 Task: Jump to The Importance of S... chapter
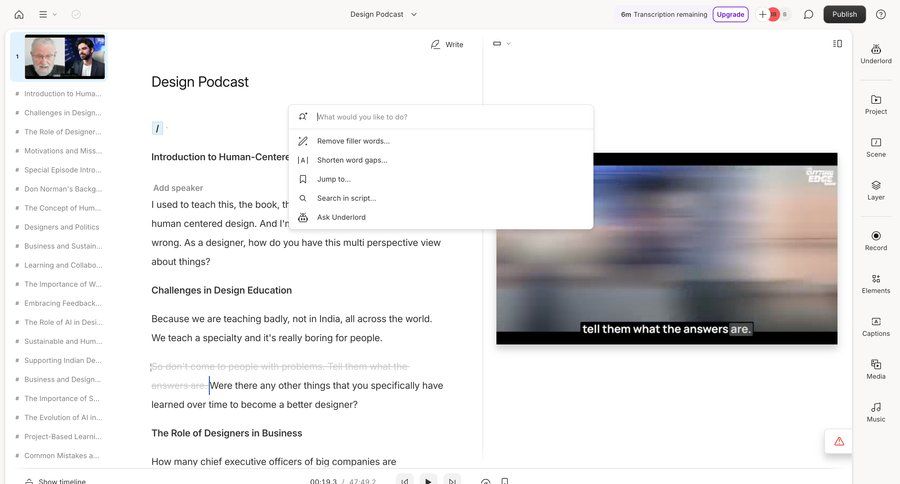(63, 398)
